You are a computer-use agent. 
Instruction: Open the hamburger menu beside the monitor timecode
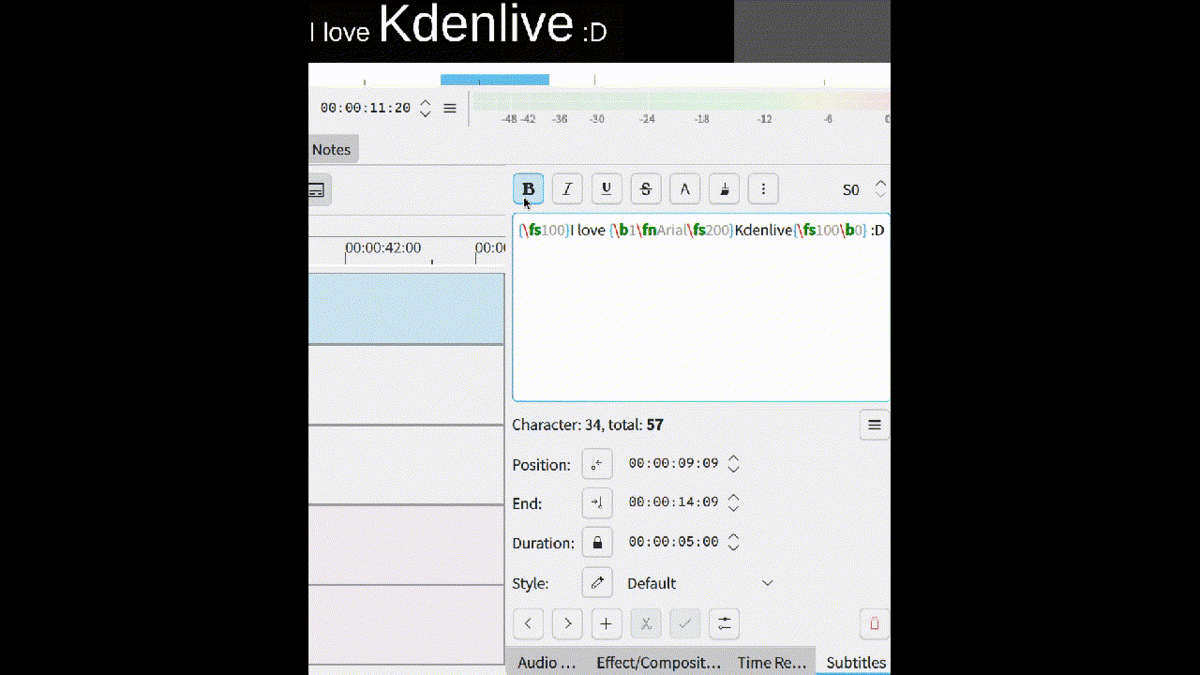pos(450,108)
